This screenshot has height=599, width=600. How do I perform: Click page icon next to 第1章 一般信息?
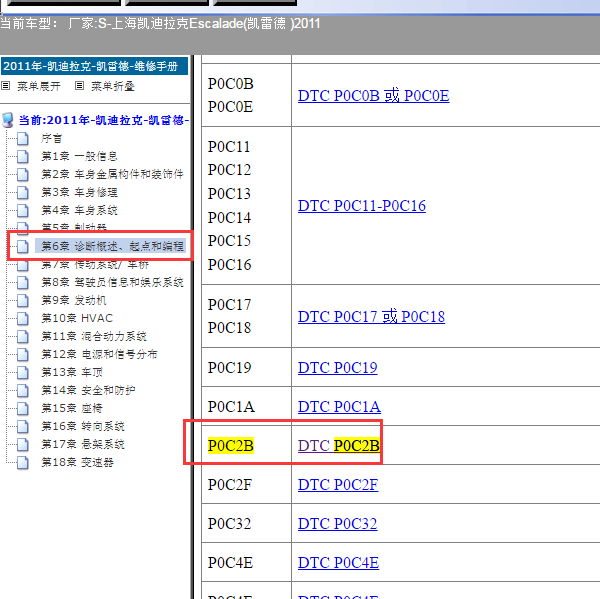[x=23, y=156]
